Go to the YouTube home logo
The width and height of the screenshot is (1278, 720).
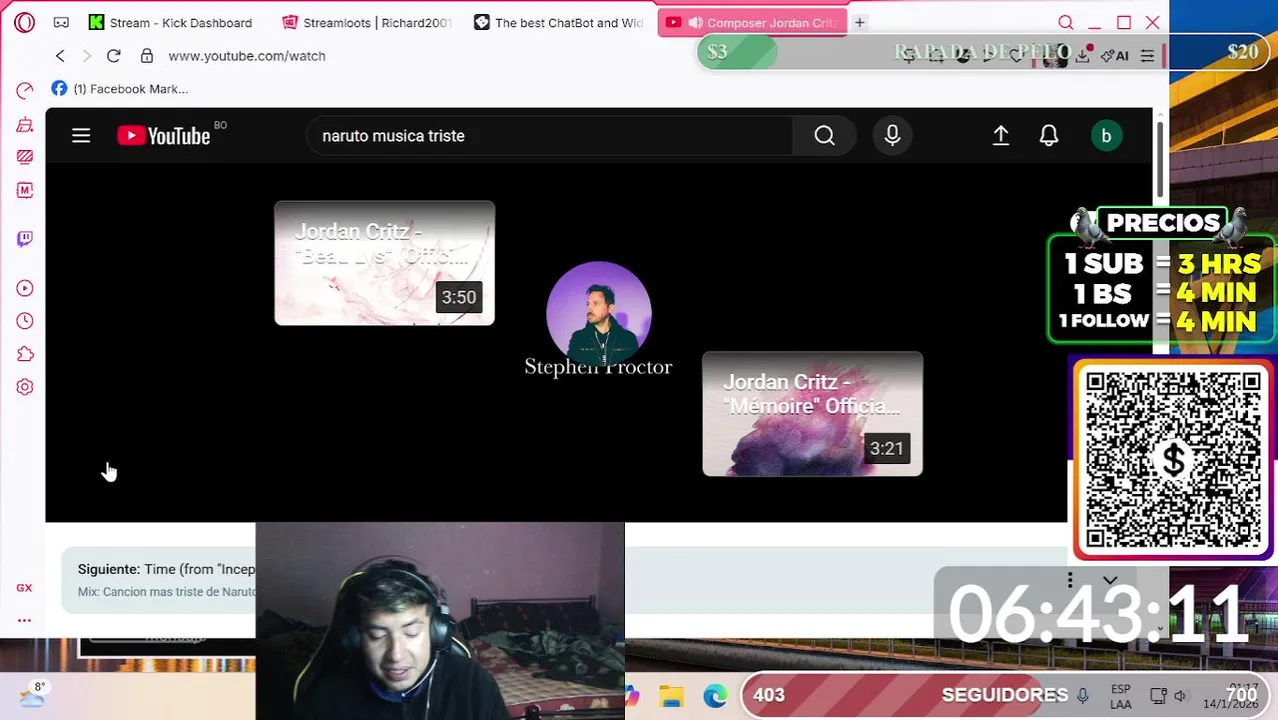(164, 136)
